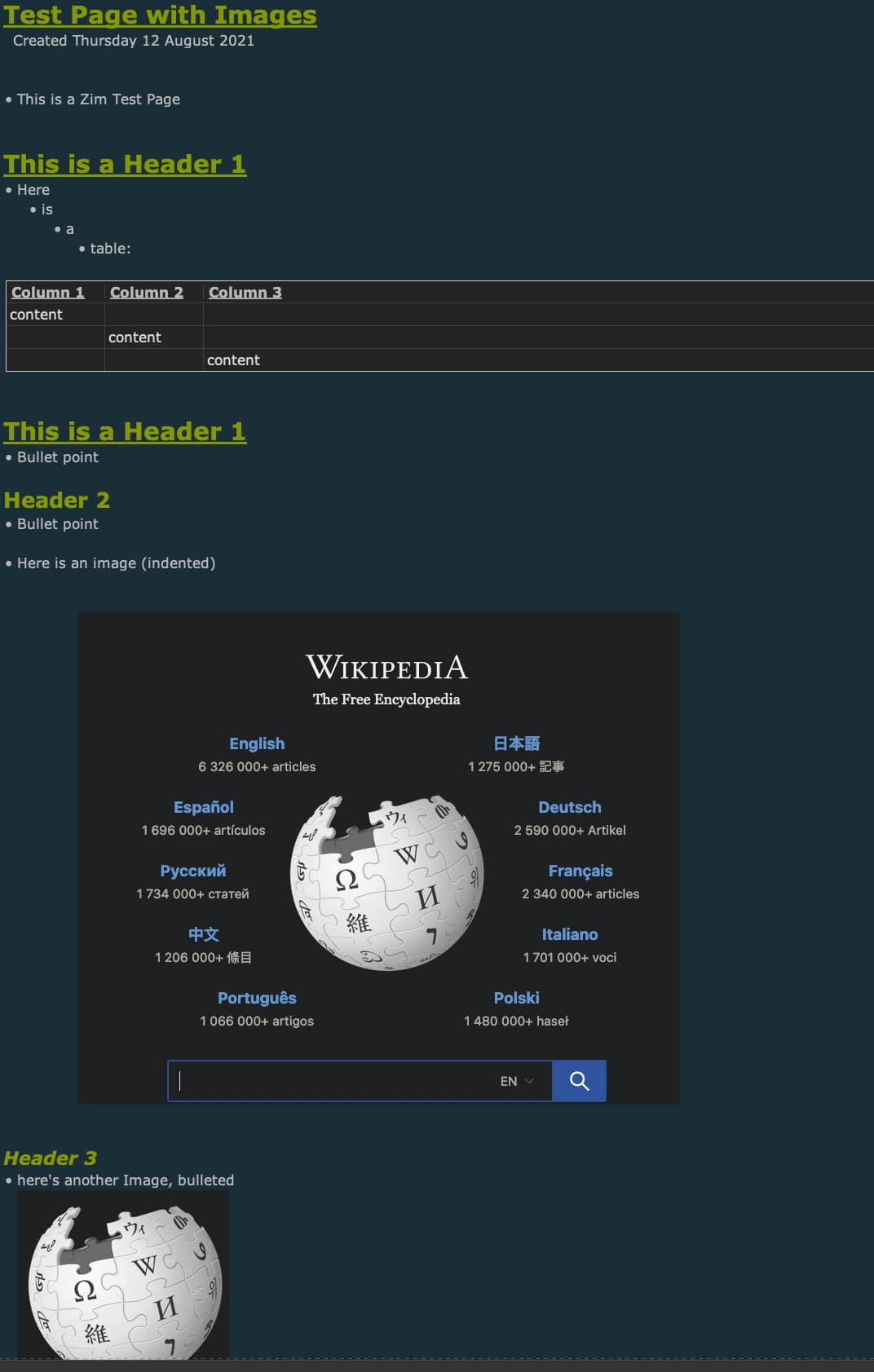This screenshot has height=1372, width=874.
Task: Click the 'table:' bullet item
Action: pos(110,249)
